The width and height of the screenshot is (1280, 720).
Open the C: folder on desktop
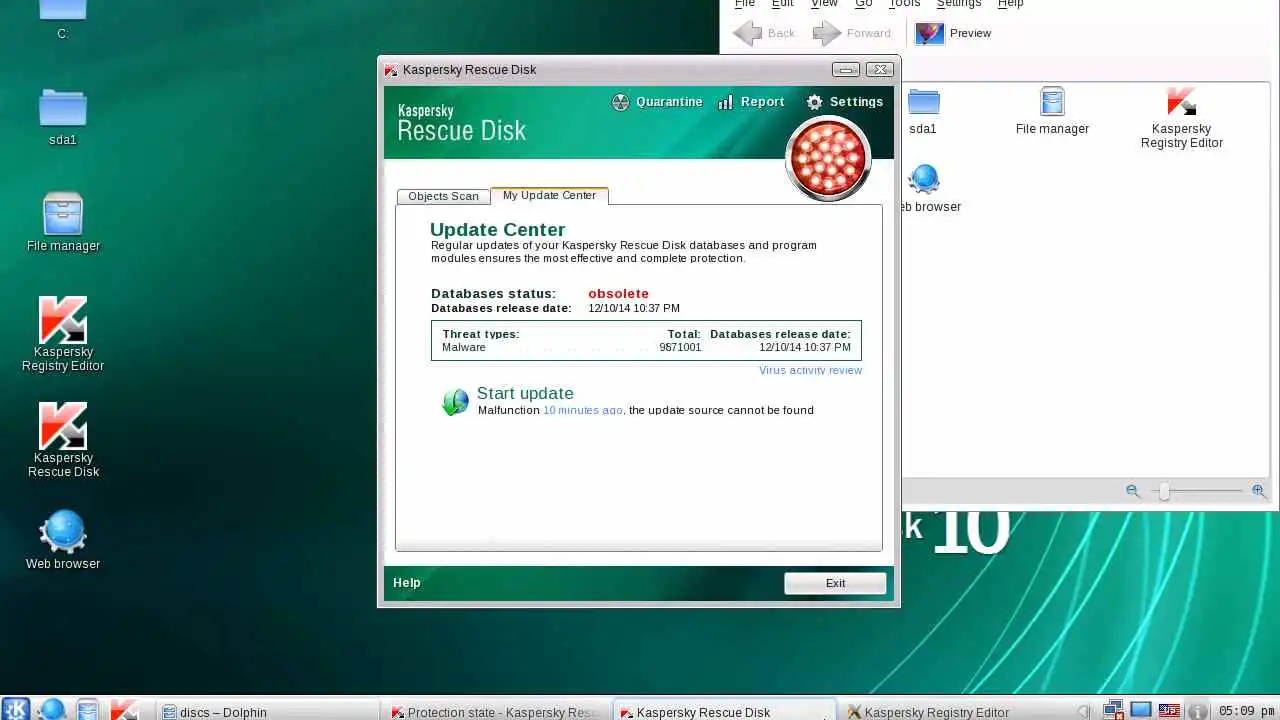[62, 20]
